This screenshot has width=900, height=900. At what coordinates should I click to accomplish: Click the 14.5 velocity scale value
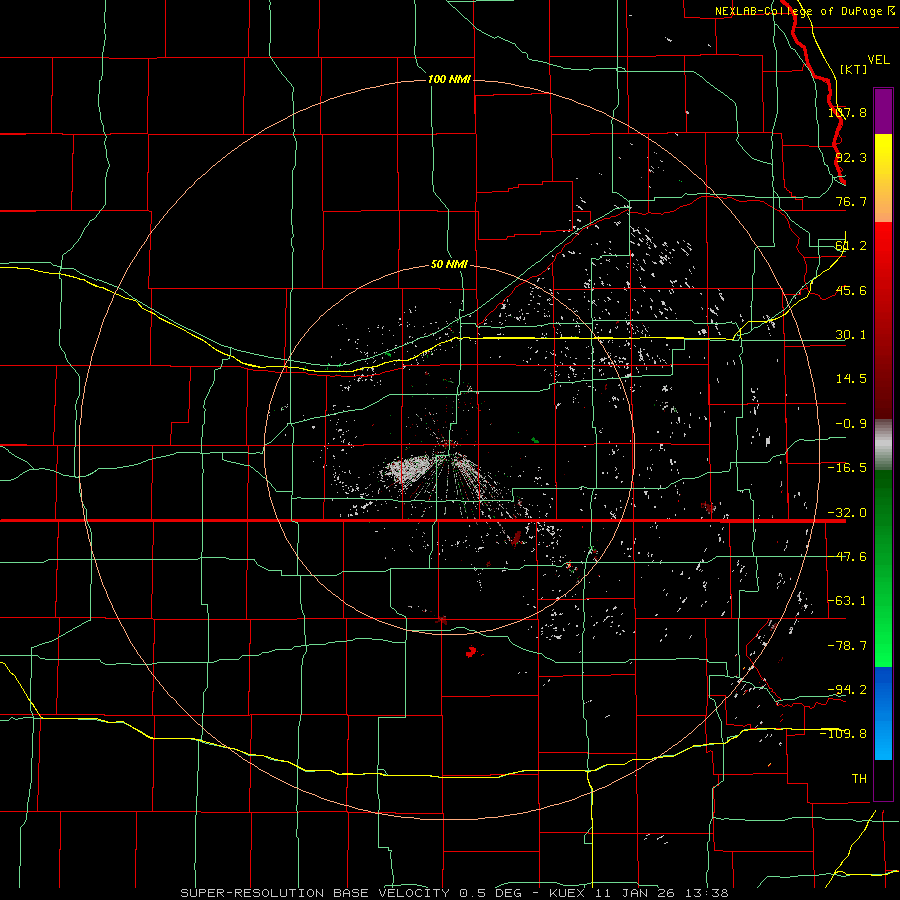click(x=851, y=379)
